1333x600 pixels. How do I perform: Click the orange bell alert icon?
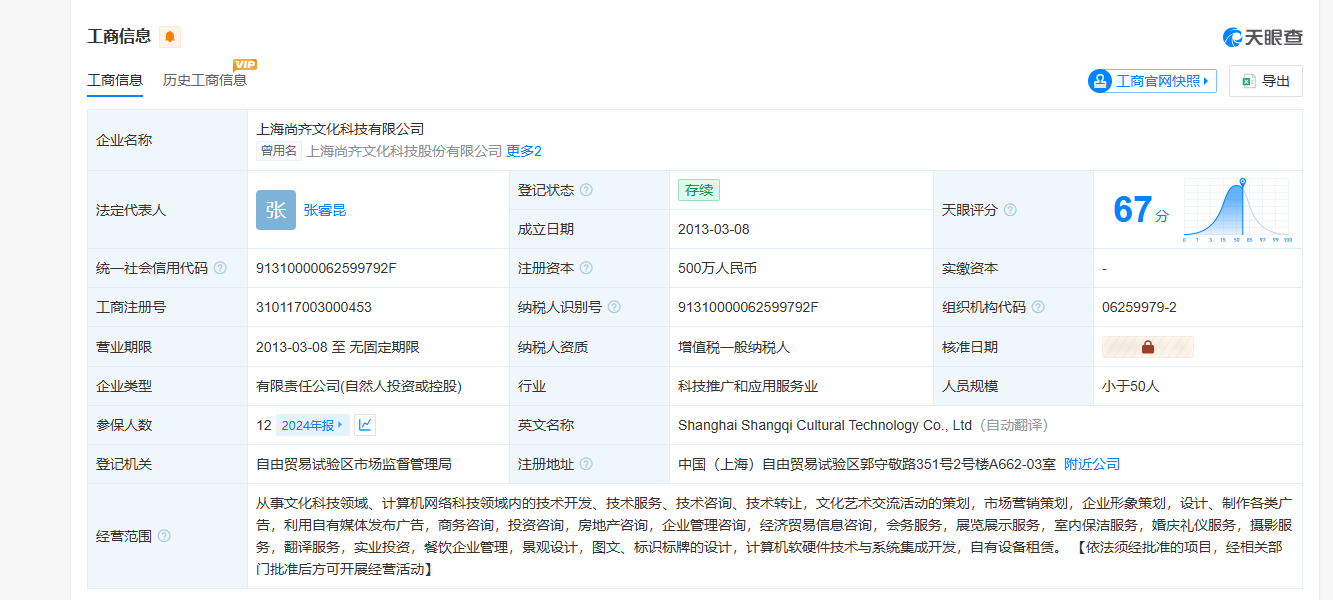pyautogui.click(x=170, y=37)
